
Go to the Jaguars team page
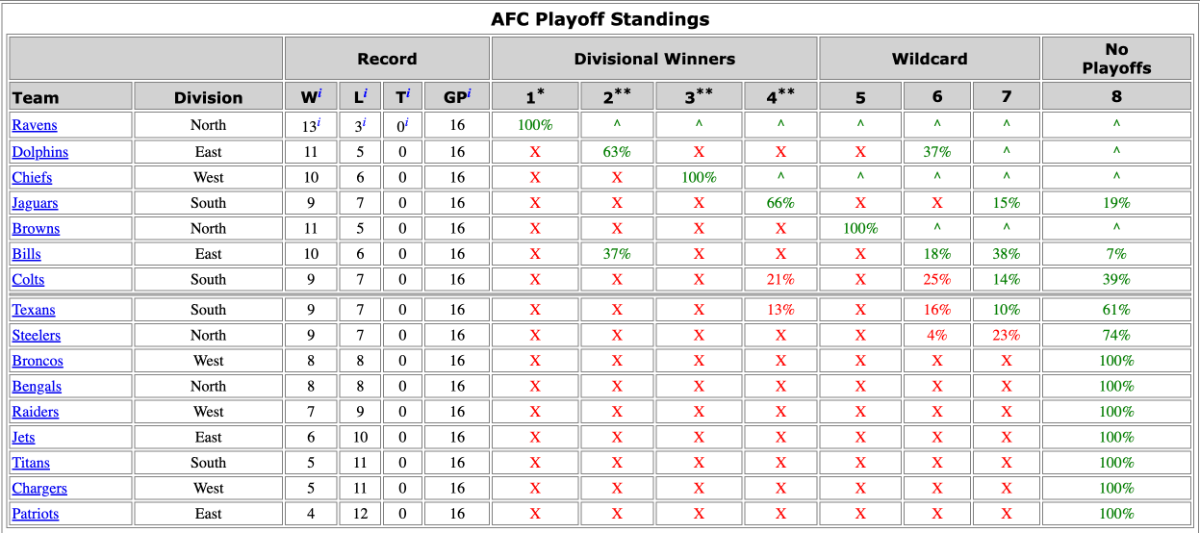click(35, 203)
